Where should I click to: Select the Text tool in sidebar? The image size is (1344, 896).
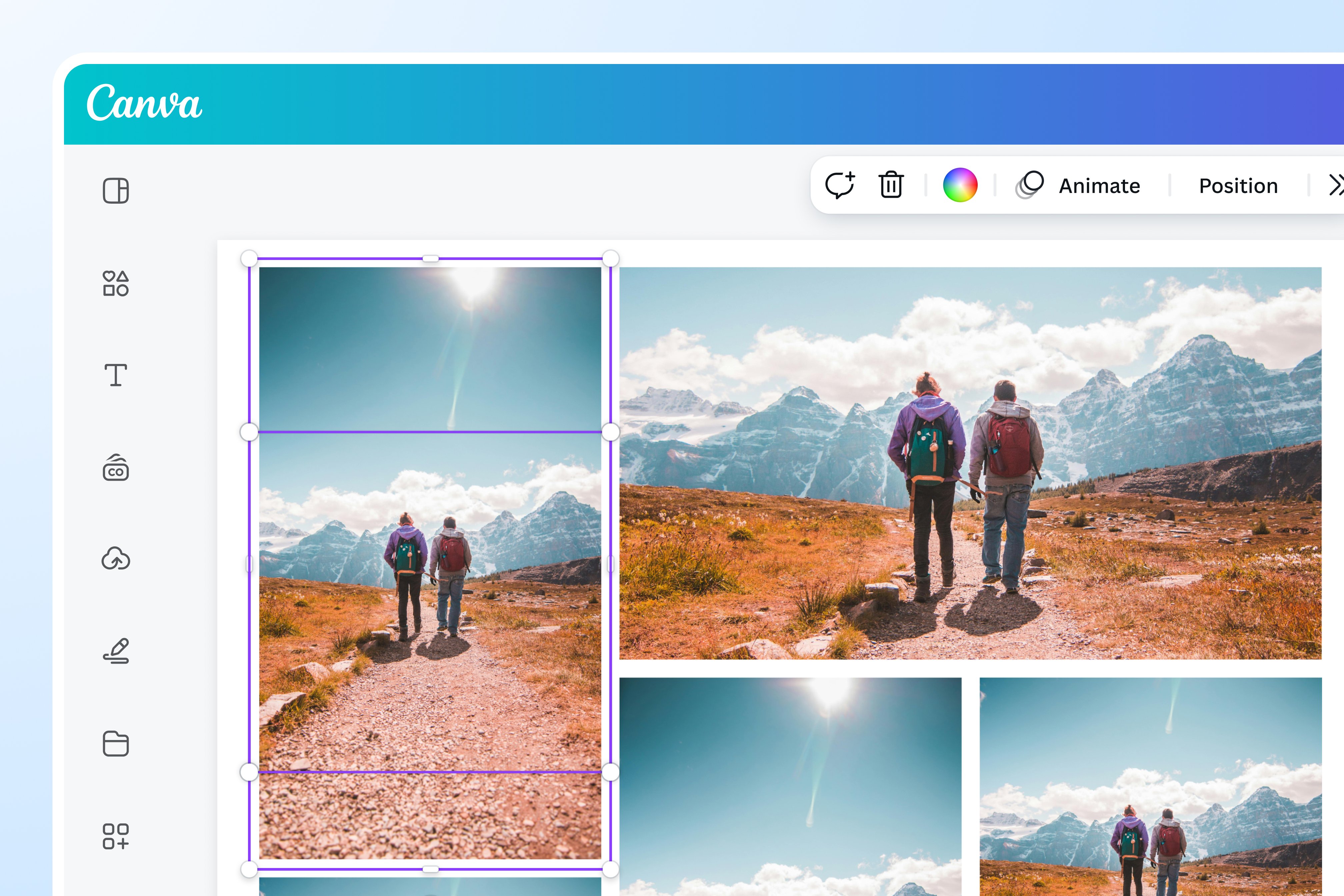coord(115,375)
